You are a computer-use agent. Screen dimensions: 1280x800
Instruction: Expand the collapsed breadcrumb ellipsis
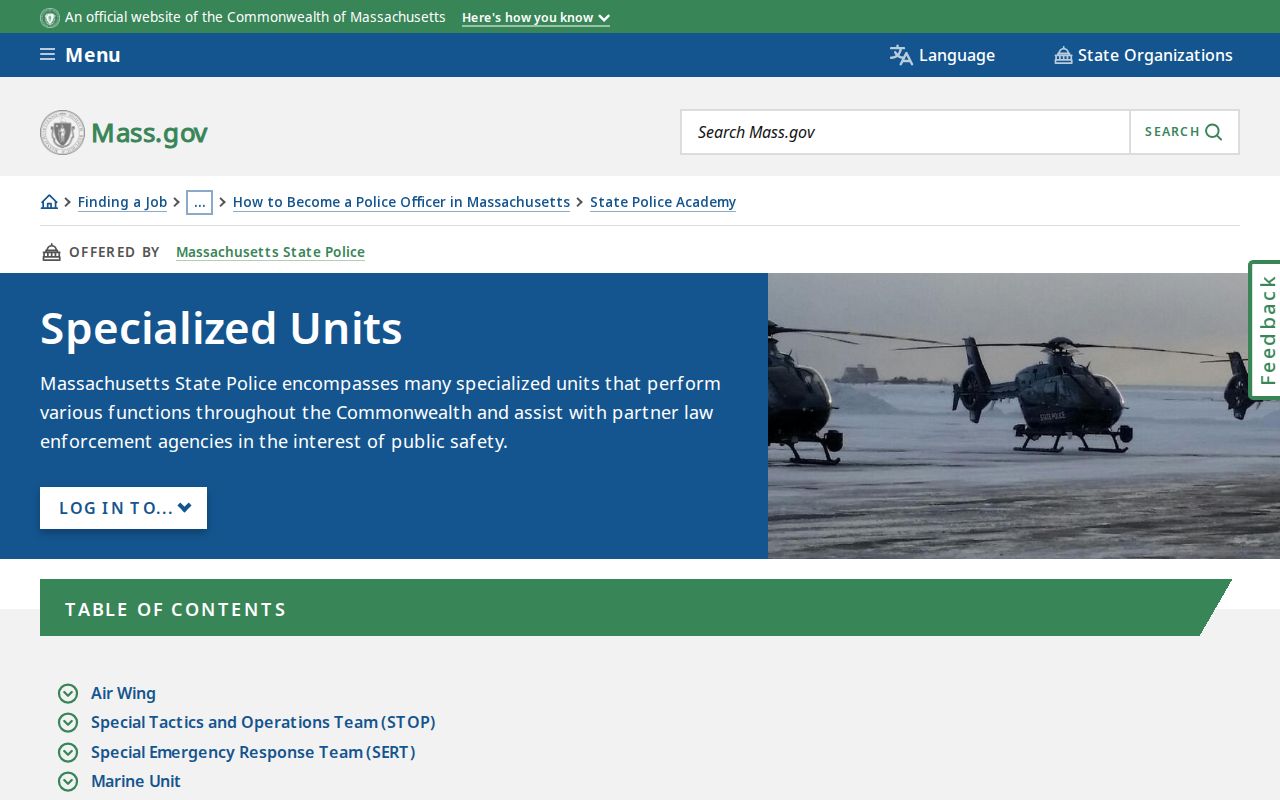click(199, 202)
